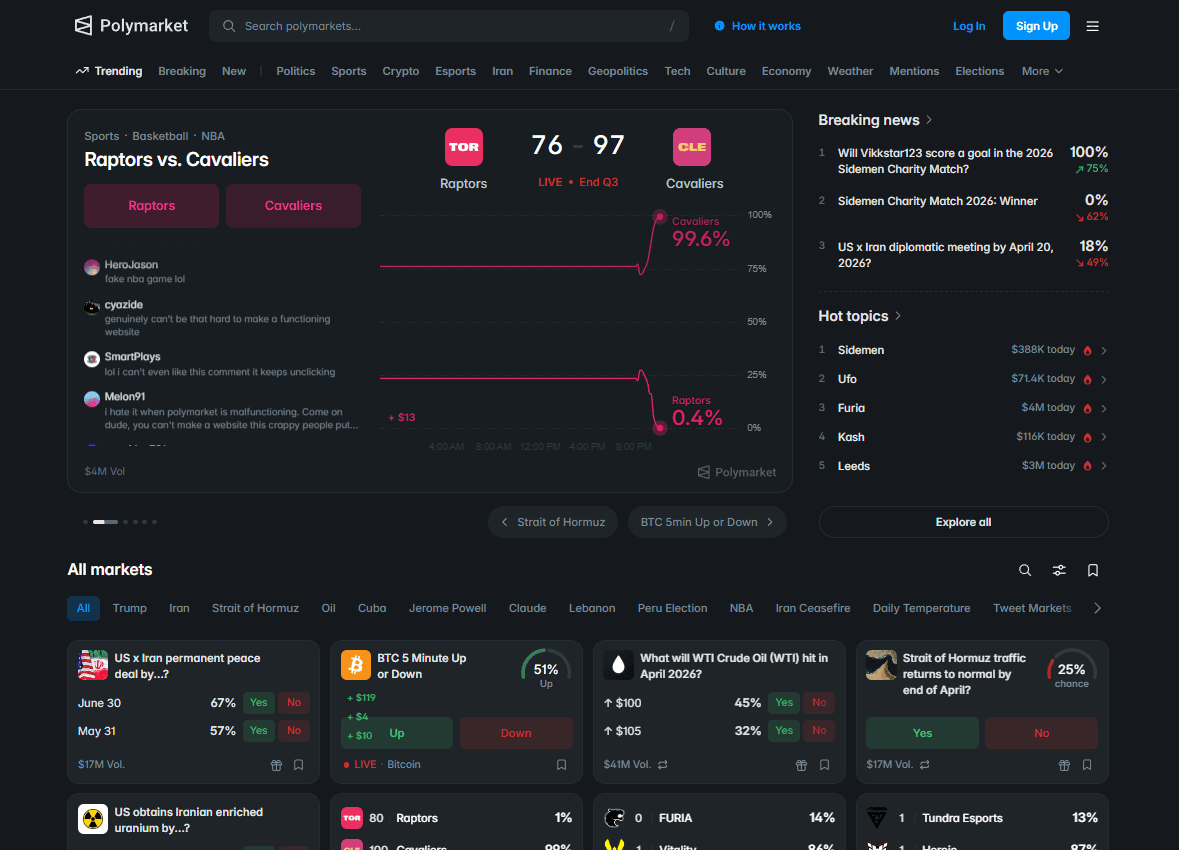
Task: Click the Bitcoin icon on the BTC card
Action: coord(356,665)
